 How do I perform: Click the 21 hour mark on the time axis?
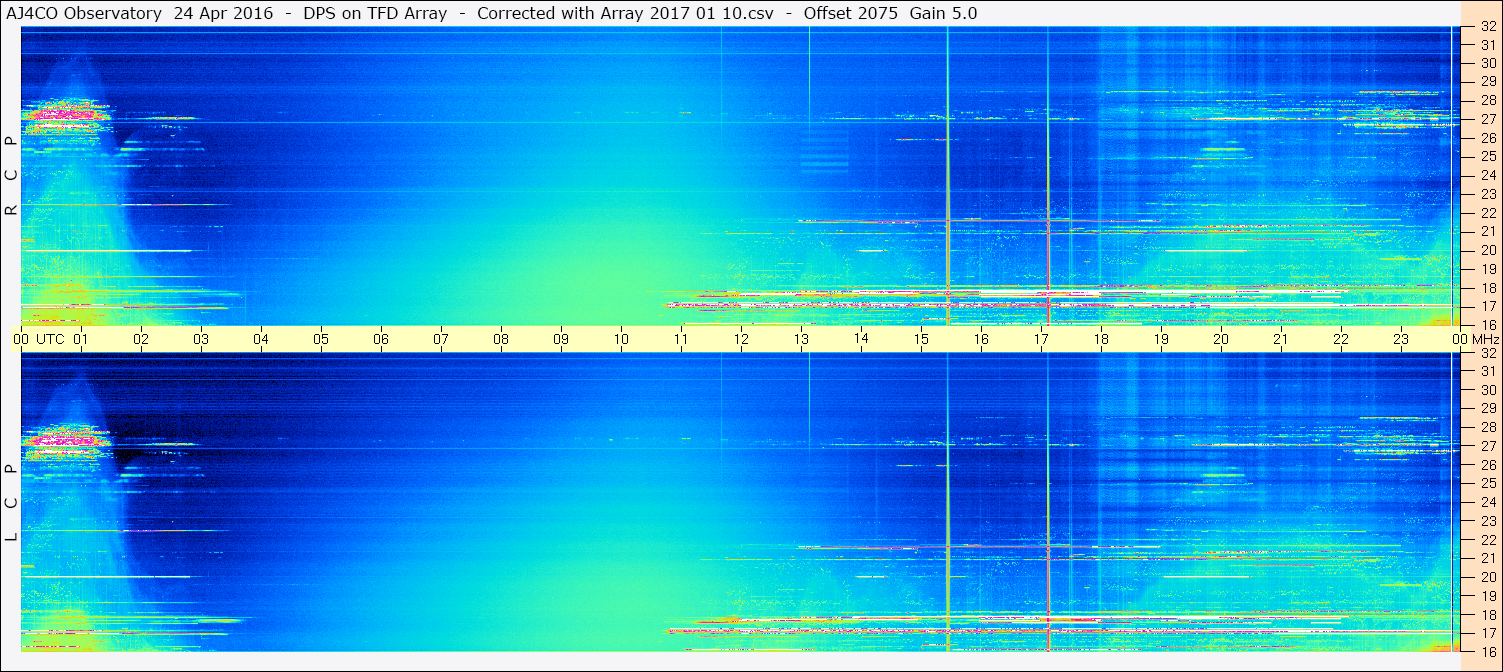point(1281,339)
